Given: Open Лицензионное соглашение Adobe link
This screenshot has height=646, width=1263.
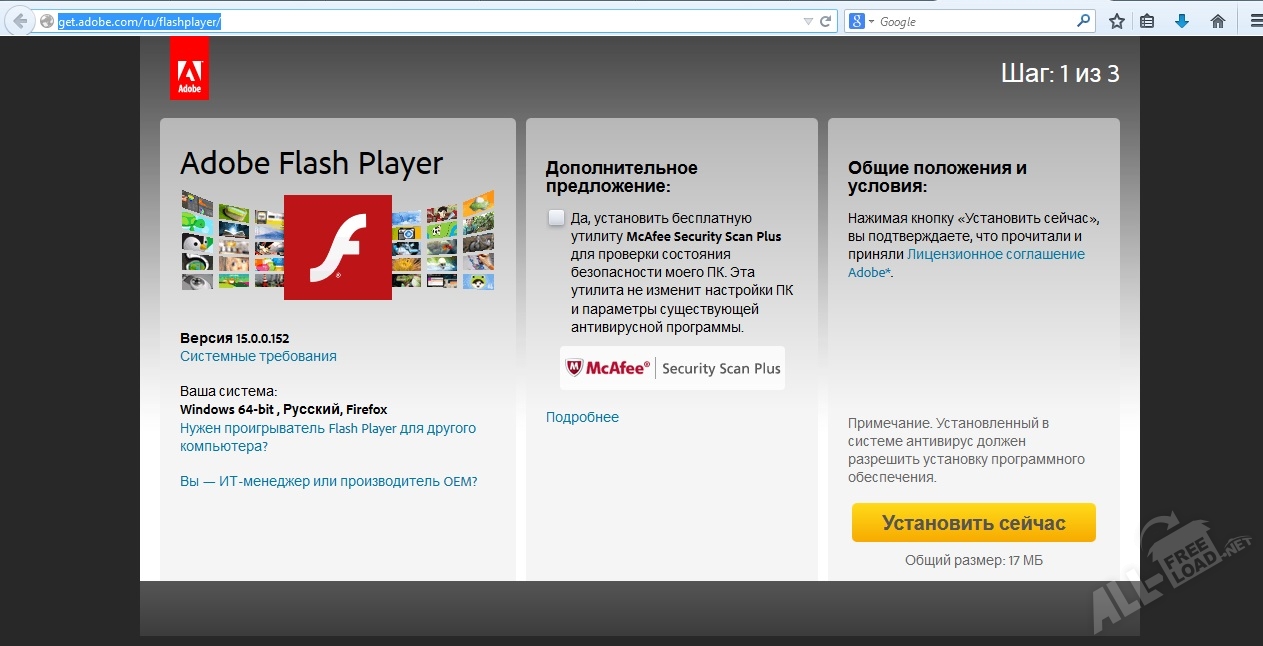Looking at the screenshot, I should [994, 254].
